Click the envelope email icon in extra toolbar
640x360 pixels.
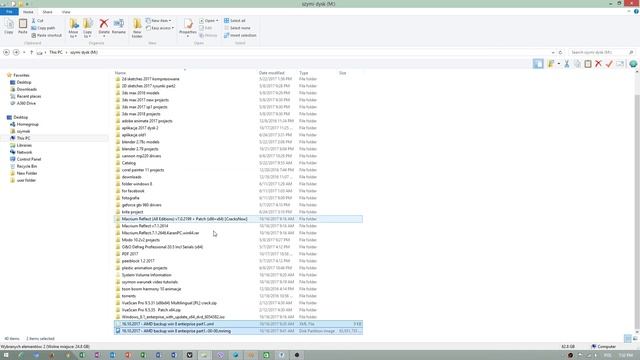pos(620,64)
